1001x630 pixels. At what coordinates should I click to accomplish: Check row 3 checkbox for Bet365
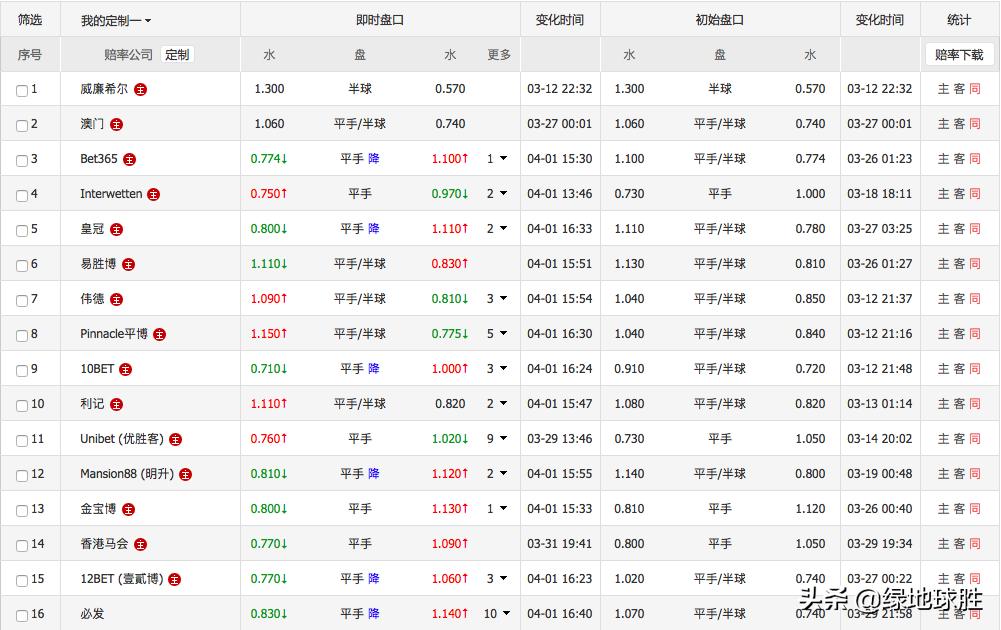(x=22, y=161)
